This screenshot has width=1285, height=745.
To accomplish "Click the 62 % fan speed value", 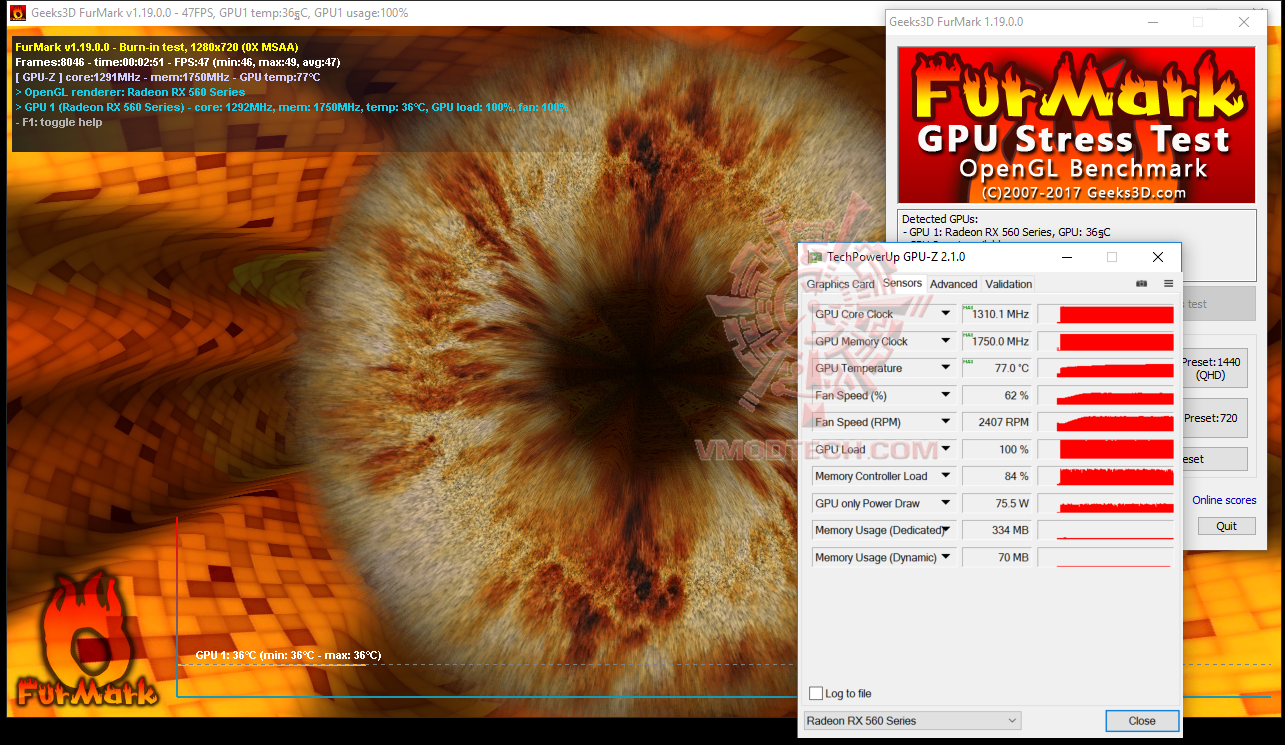I will click(996, 395).
